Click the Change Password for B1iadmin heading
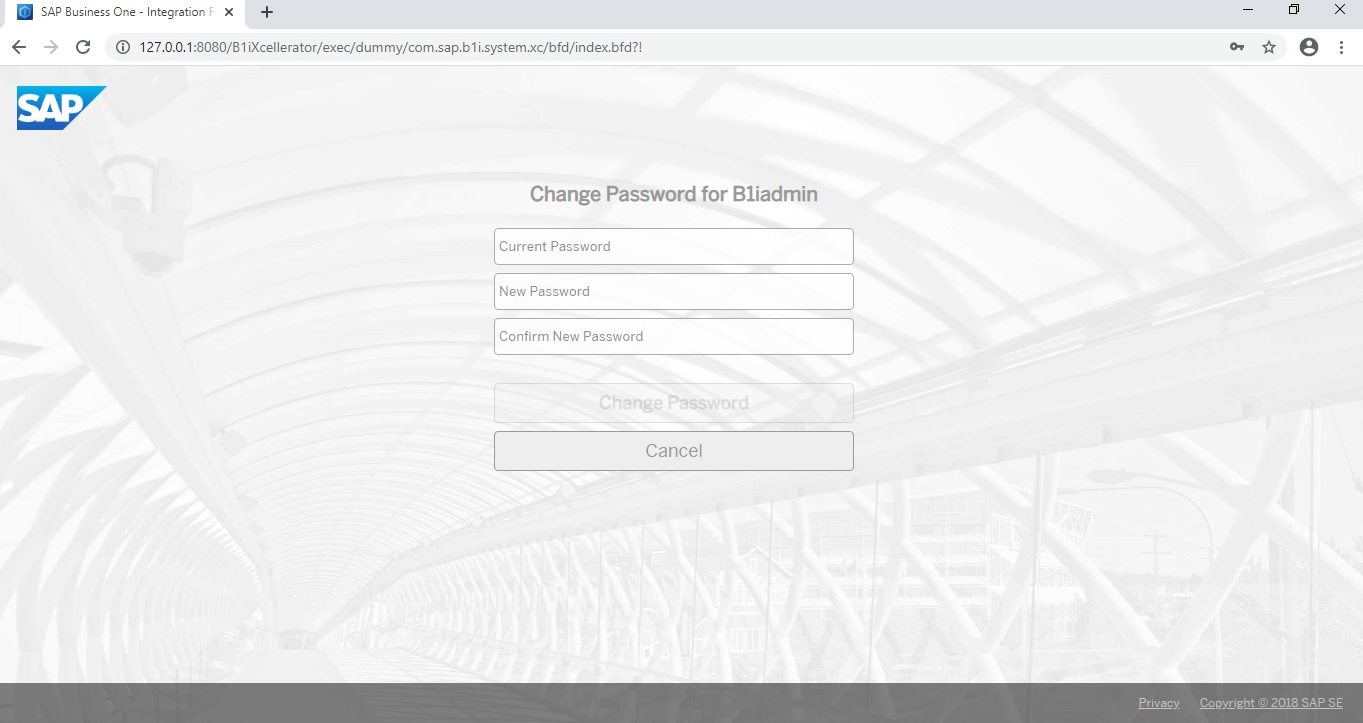The height and width of the screenshot is (723, 1363). [674, 194]
